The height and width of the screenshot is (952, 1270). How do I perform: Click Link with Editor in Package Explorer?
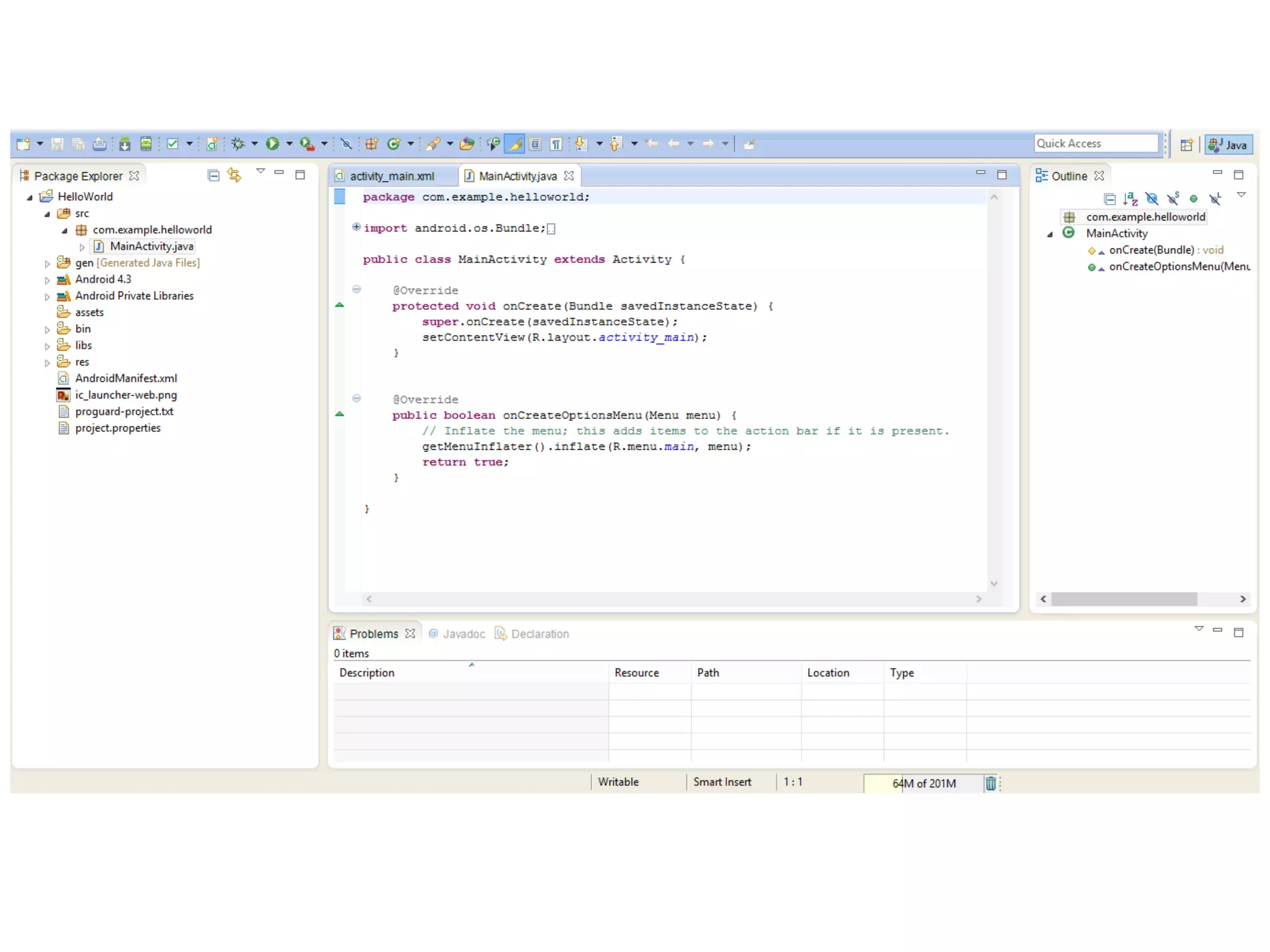tap(234, 175)
